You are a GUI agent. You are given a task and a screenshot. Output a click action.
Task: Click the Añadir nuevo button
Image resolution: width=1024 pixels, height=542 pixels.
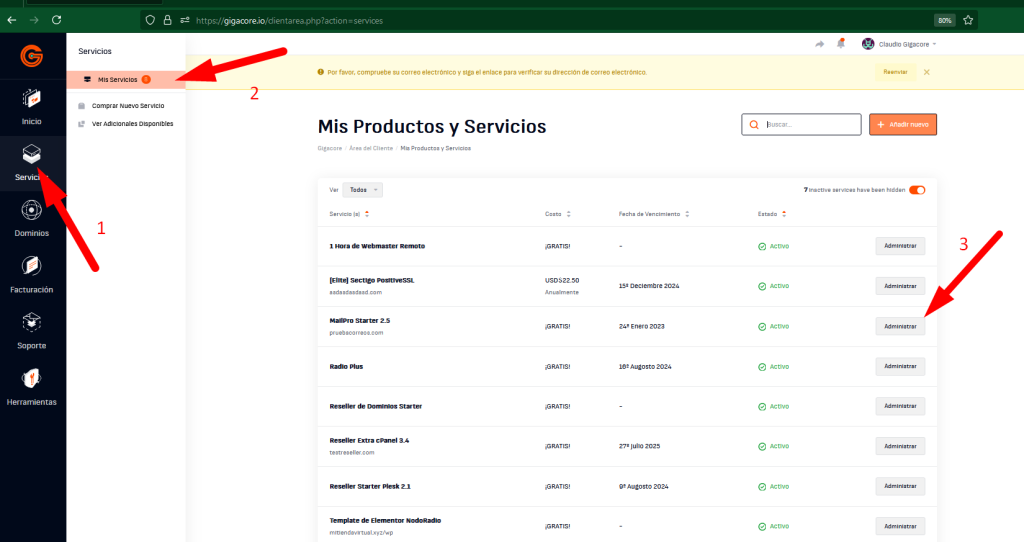click(x=902, y=124)
